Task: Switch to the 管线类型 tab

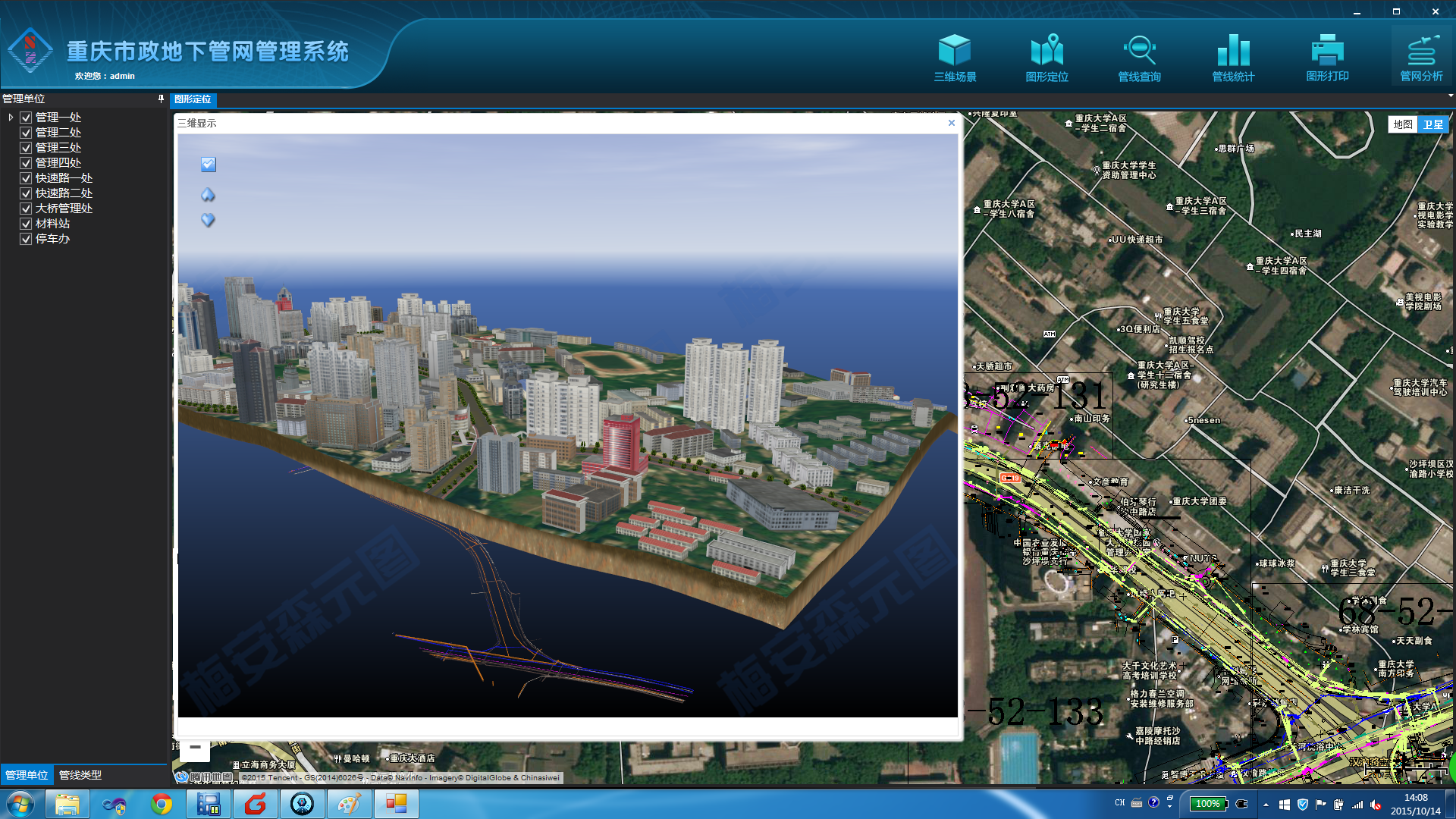Action: [80, 775]
